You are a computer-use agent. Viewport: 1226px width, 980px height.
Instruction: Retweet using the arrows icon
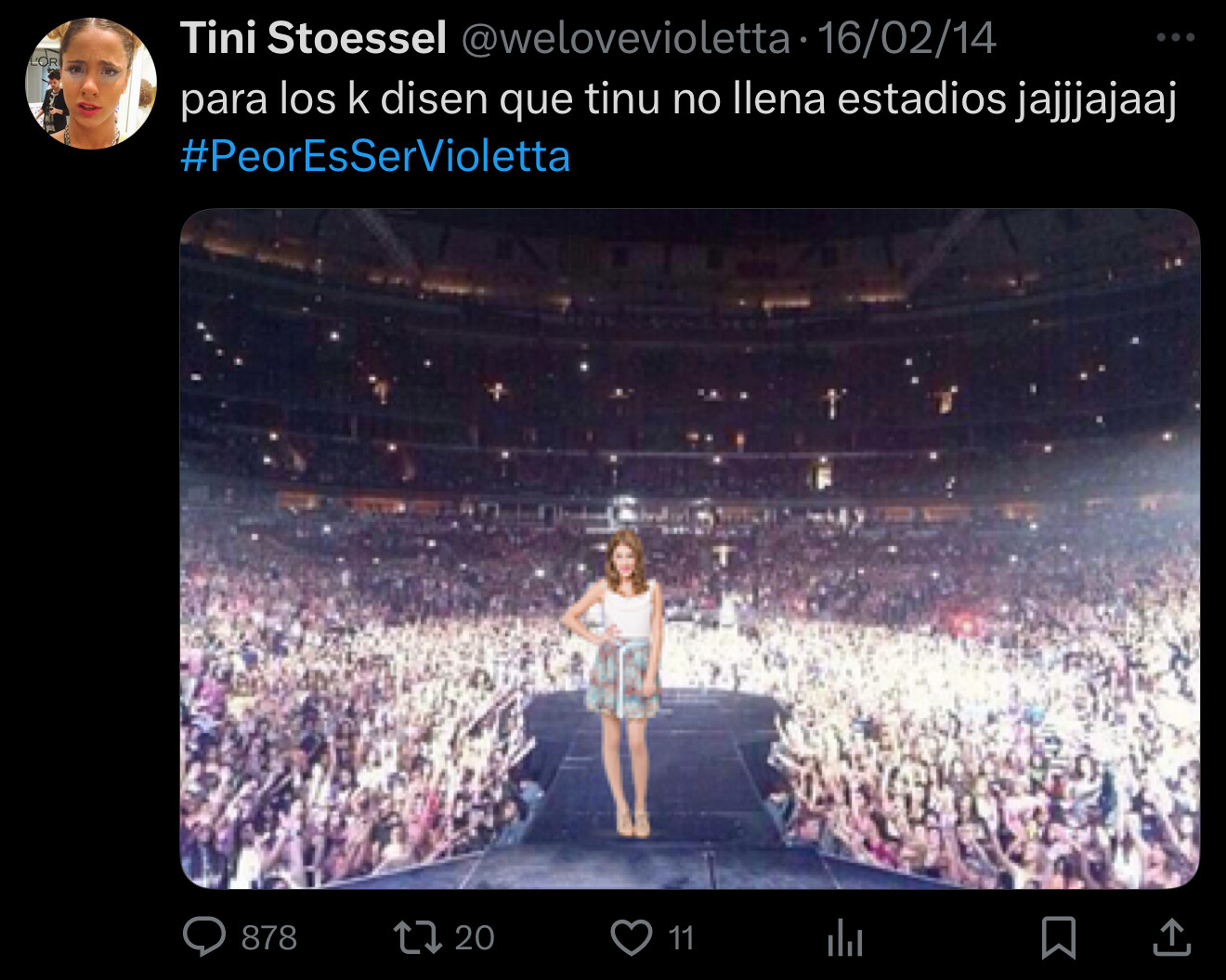click(x=417, y=937)
